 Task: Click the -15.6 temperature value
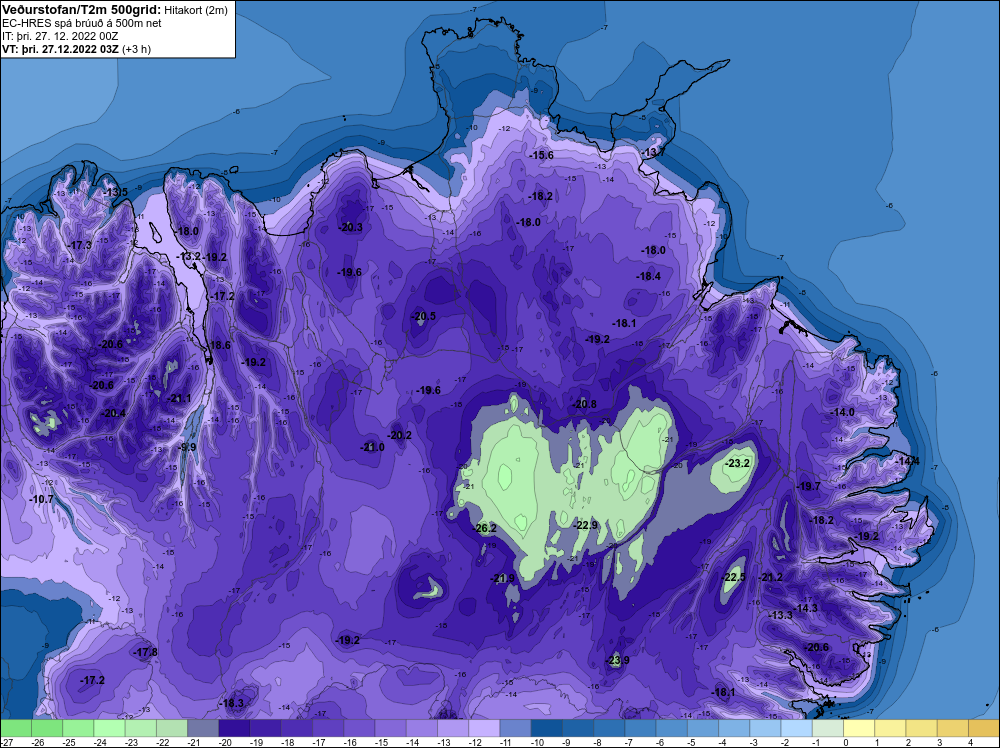coord(543,155)
